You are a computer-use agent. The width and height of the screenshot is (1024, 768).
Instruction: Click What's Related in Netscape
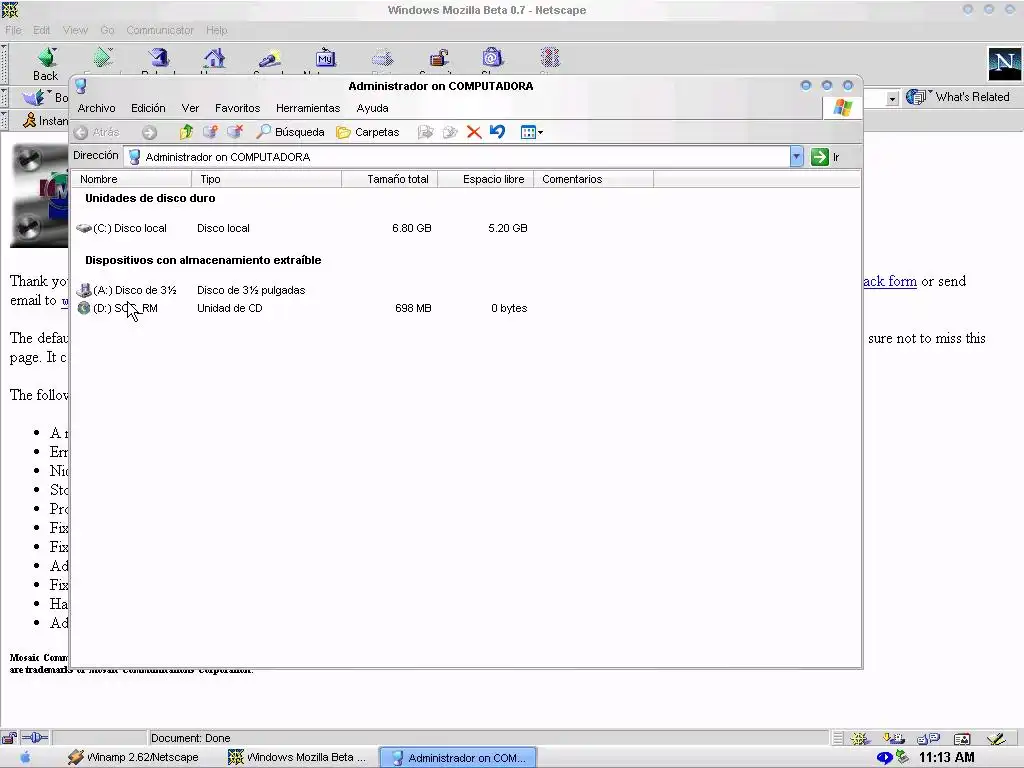[959, 97]
